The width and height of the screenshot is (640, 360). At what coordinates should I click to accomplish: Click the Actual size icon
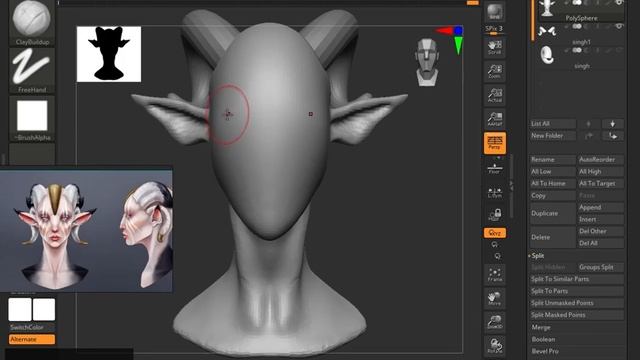[495, 95]
